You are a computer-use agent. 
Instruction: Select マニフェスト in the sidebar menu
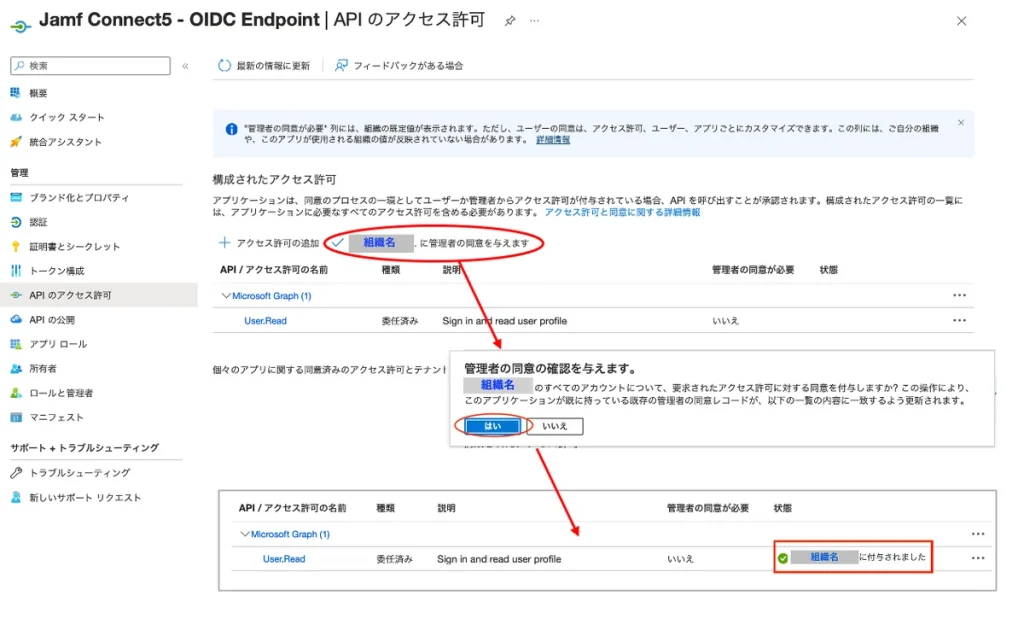[x=56, y=417]
